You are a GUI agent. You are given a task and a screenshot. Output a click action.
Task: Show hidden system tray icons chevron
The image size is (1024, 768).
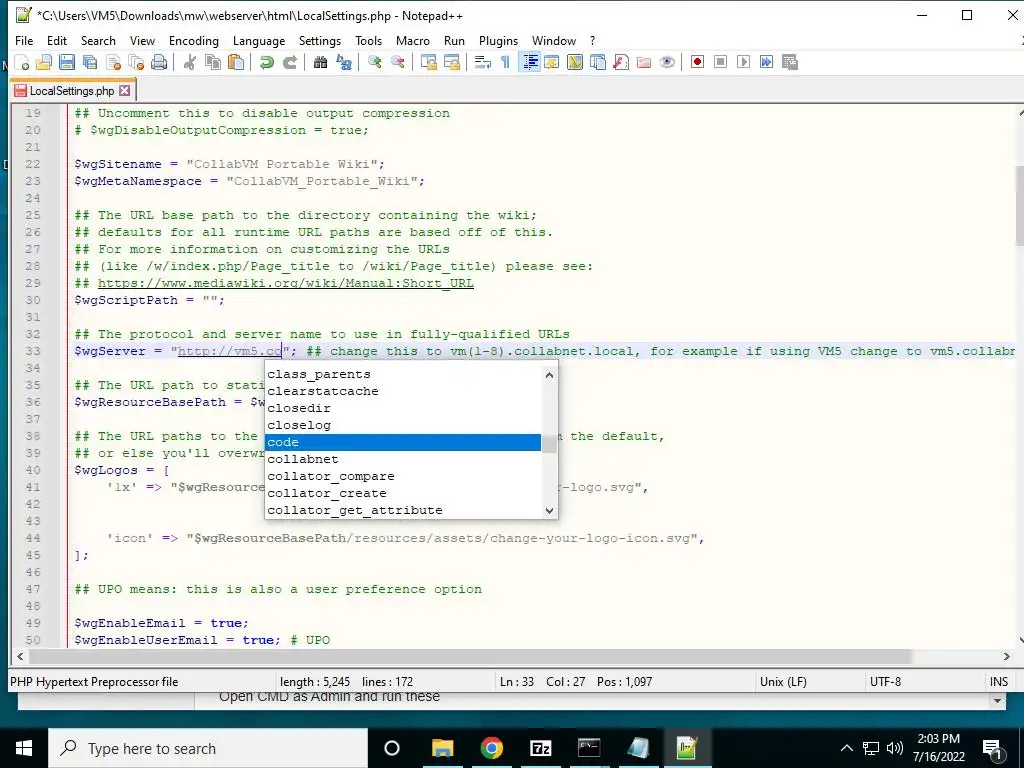[x=846, y=748]
